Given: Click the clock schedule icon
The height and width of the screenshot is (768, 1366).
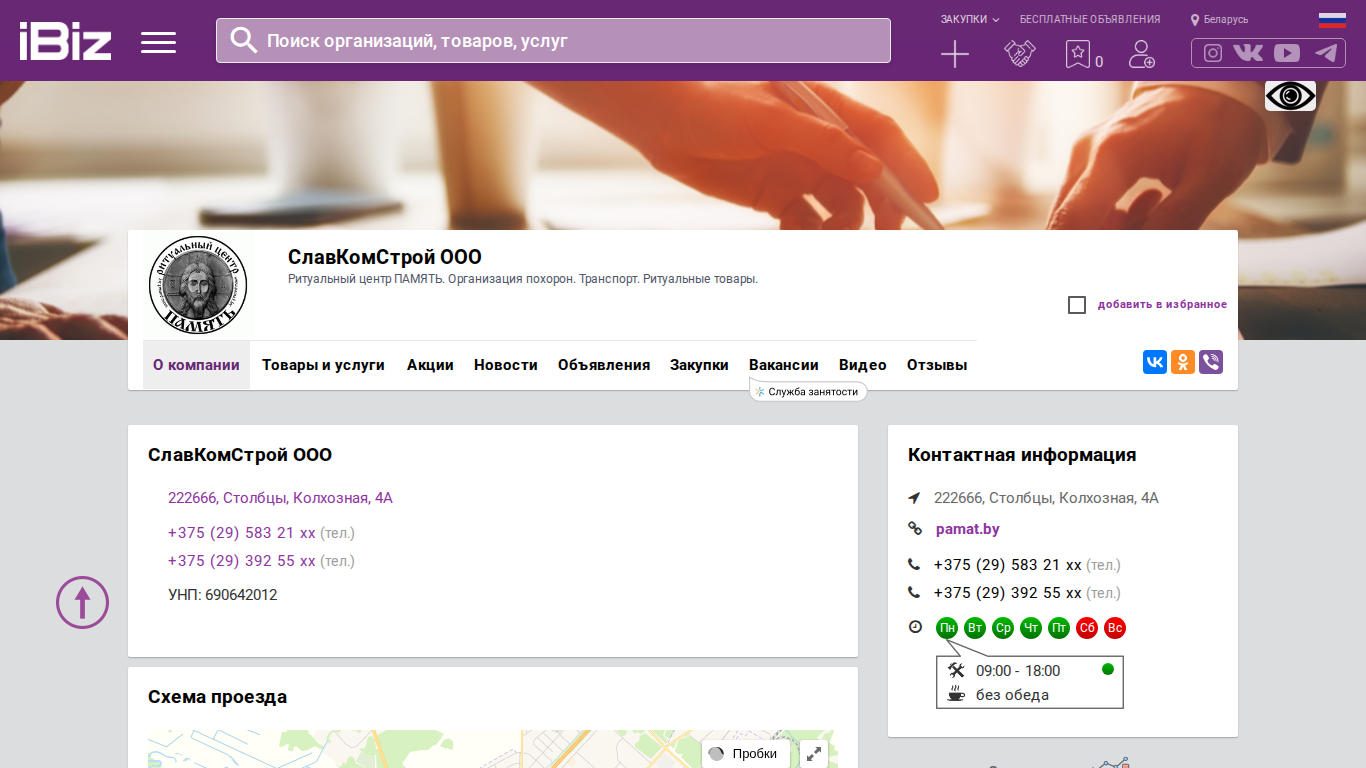Looking at the screenshot, I should coord(915,627).
